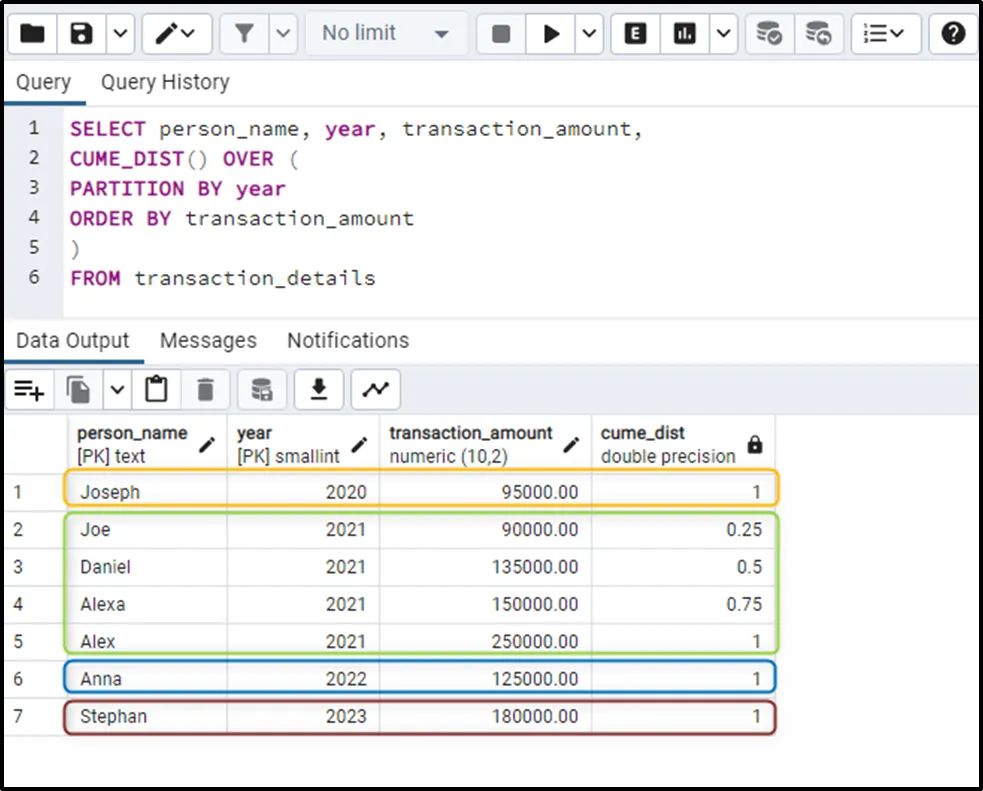Switch to the Messages tab
This screenshot has height=791, width=983.
point(208,340)
